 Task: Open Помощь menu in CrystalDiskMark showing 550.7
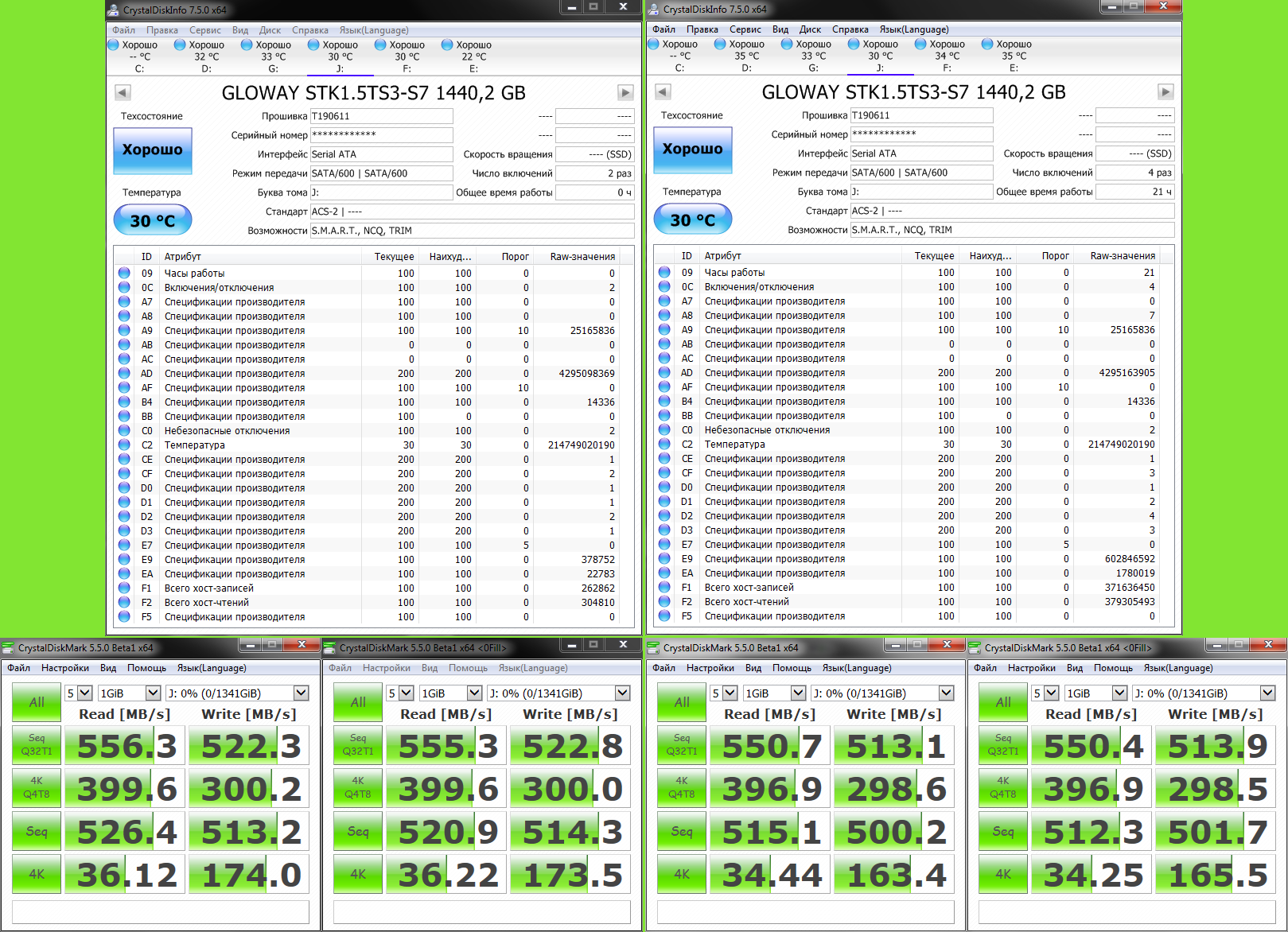792,668
